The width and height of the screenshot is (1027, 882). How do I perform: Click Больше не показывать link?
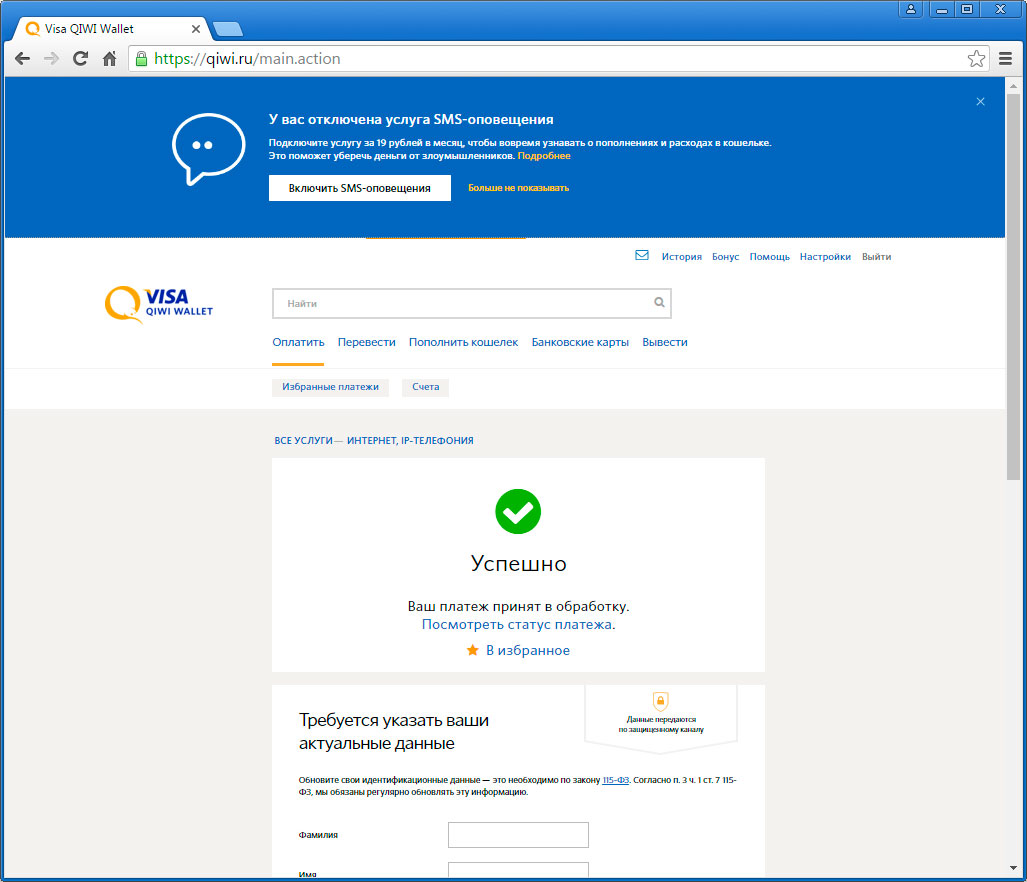coord(518,188)
